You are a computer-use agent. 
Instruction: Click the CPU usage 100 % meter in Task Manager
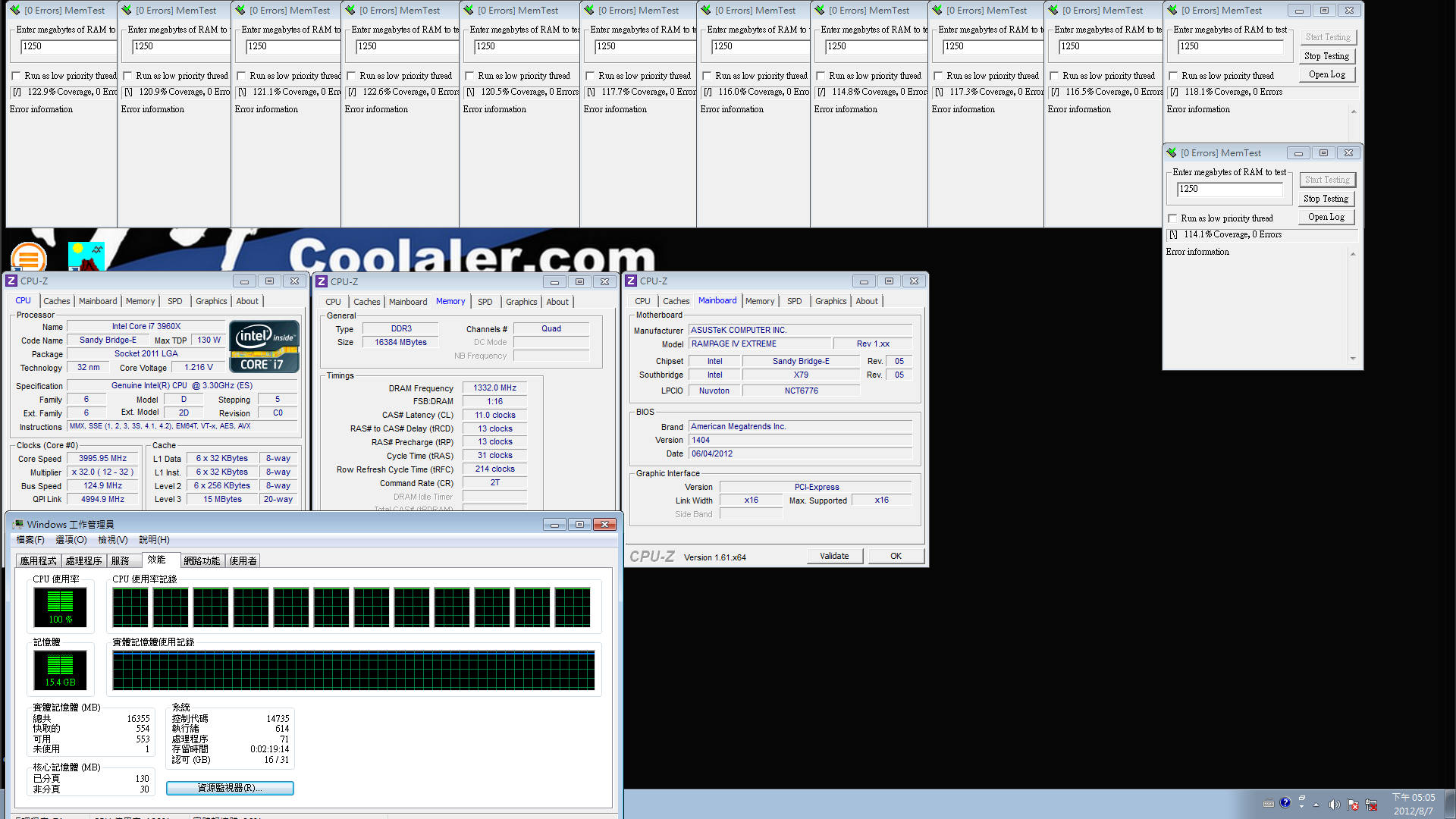[x=61, y=607]
